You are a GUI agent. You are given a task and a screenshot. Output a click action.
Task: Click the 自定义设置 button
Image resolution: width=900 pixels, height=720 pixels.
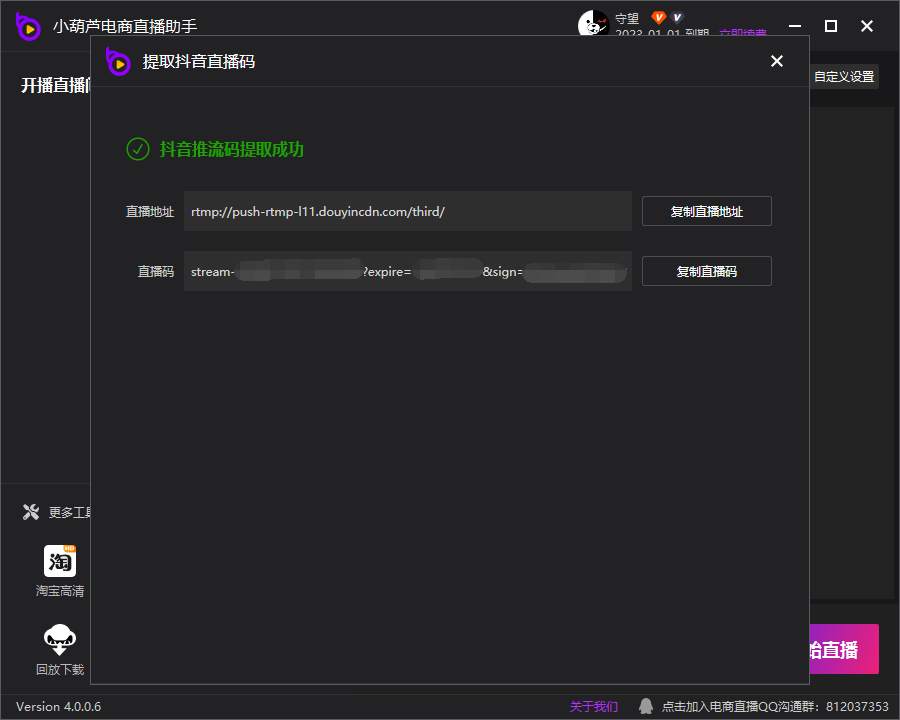click(x=844, y=76)
